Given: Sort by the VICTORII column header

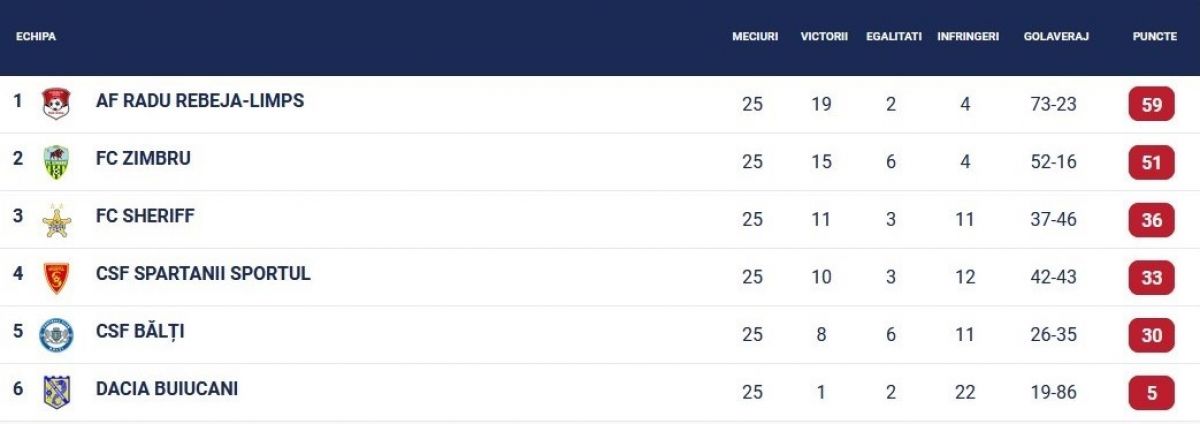Looking at the screenshot, I should point(824,36).
